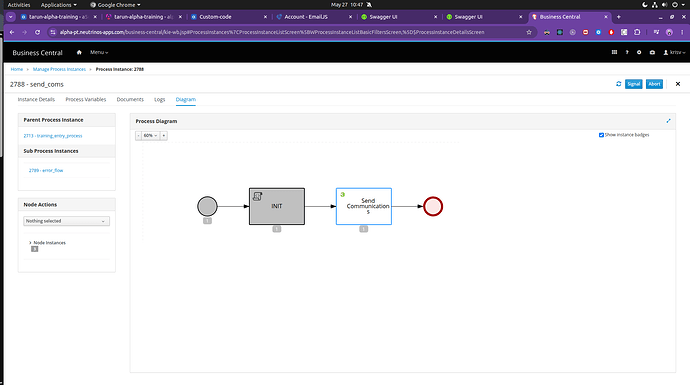Open the Chrome three-dot menu
The height and width of the screenshot is (385, 690).
tap(683, 32)
